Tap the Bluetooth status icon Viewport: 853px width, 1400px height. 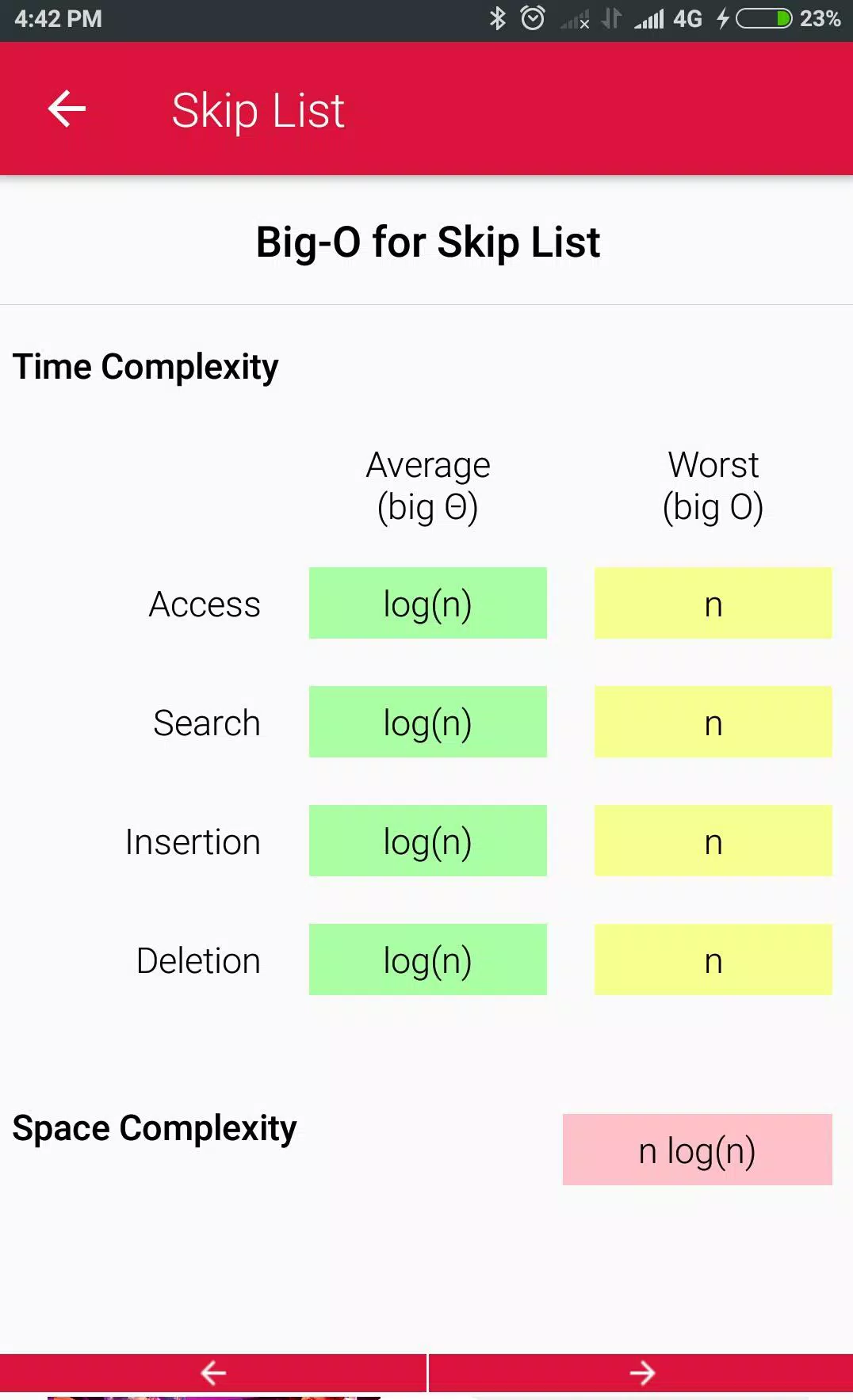(x=497, y=18)
